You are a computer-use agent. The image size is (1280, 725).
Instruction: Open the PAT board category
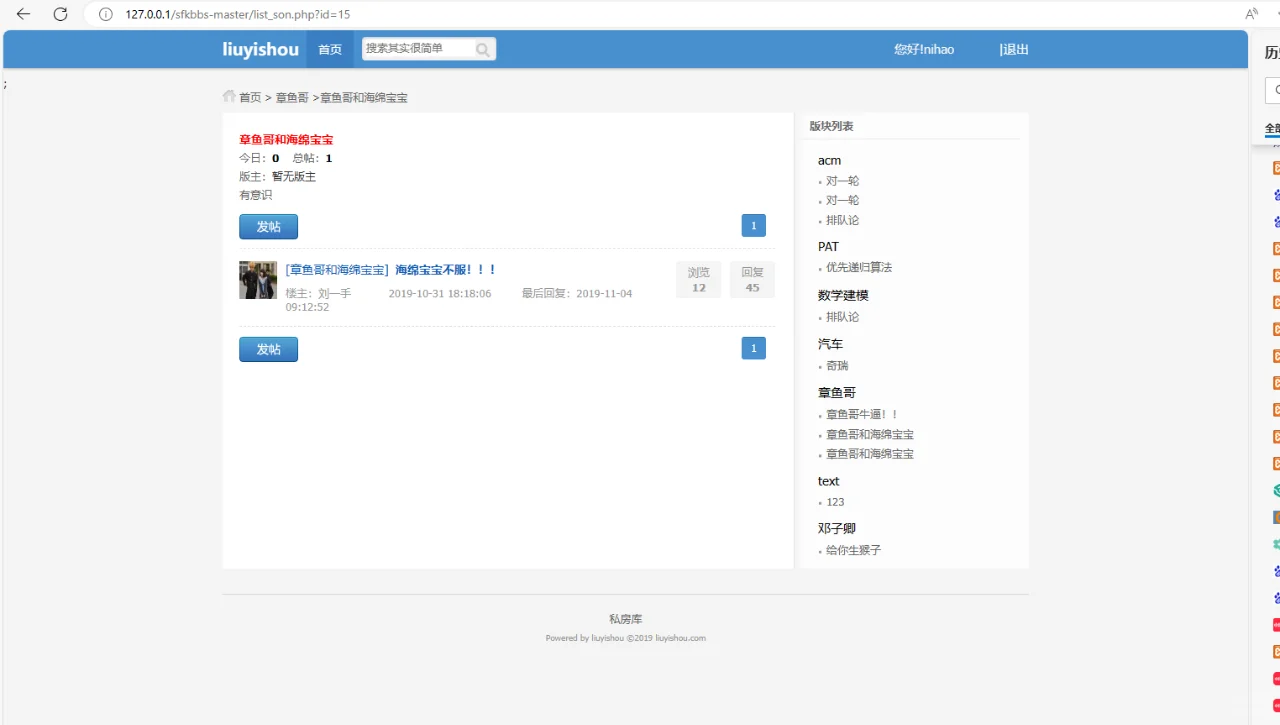click(828, 246)
